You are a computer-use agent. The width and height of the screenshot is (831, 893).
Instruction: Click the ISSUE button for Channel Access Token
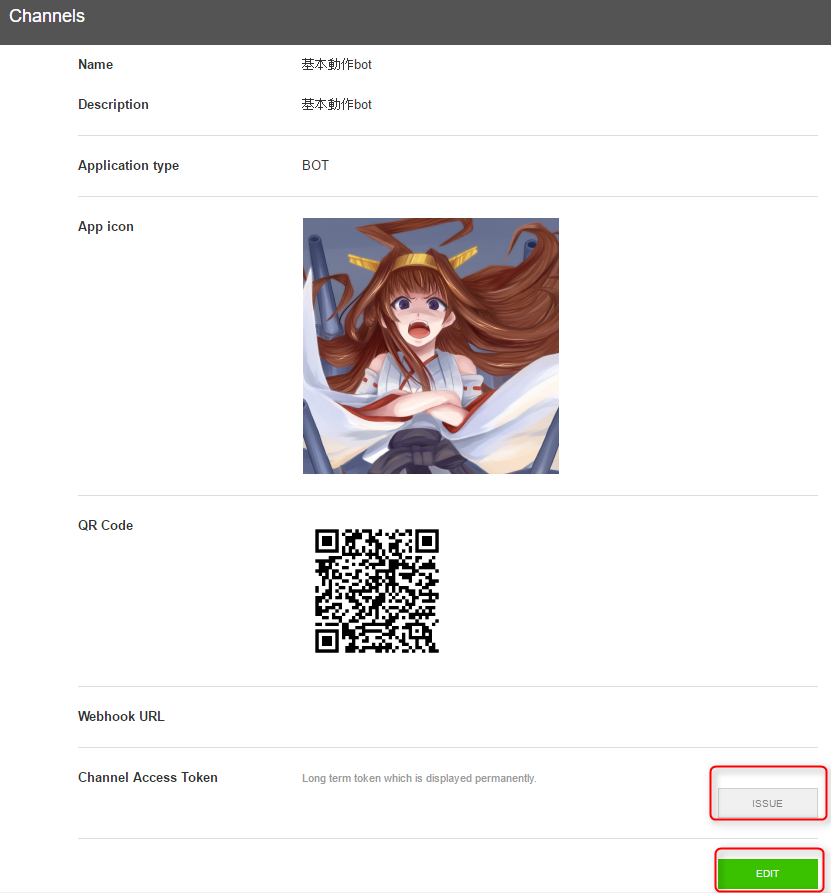[x=767, y=803]
